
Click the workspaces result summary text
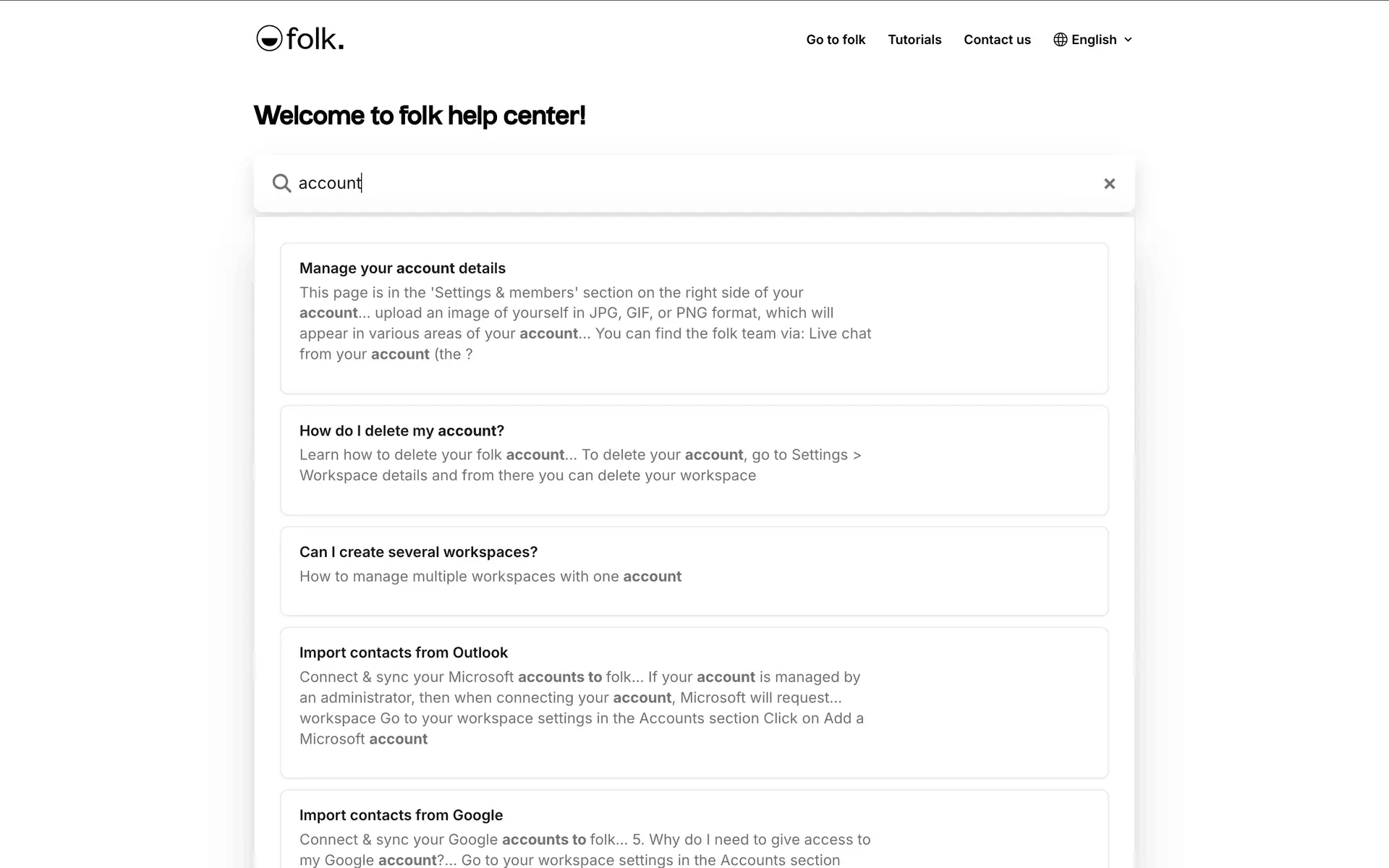pos(490,576)
